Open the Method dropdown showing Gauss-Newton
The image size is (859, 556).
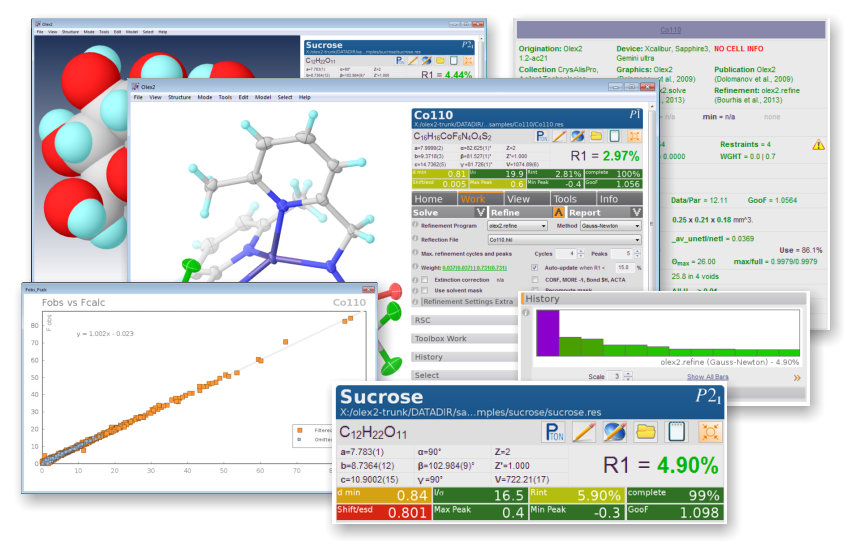610,226
